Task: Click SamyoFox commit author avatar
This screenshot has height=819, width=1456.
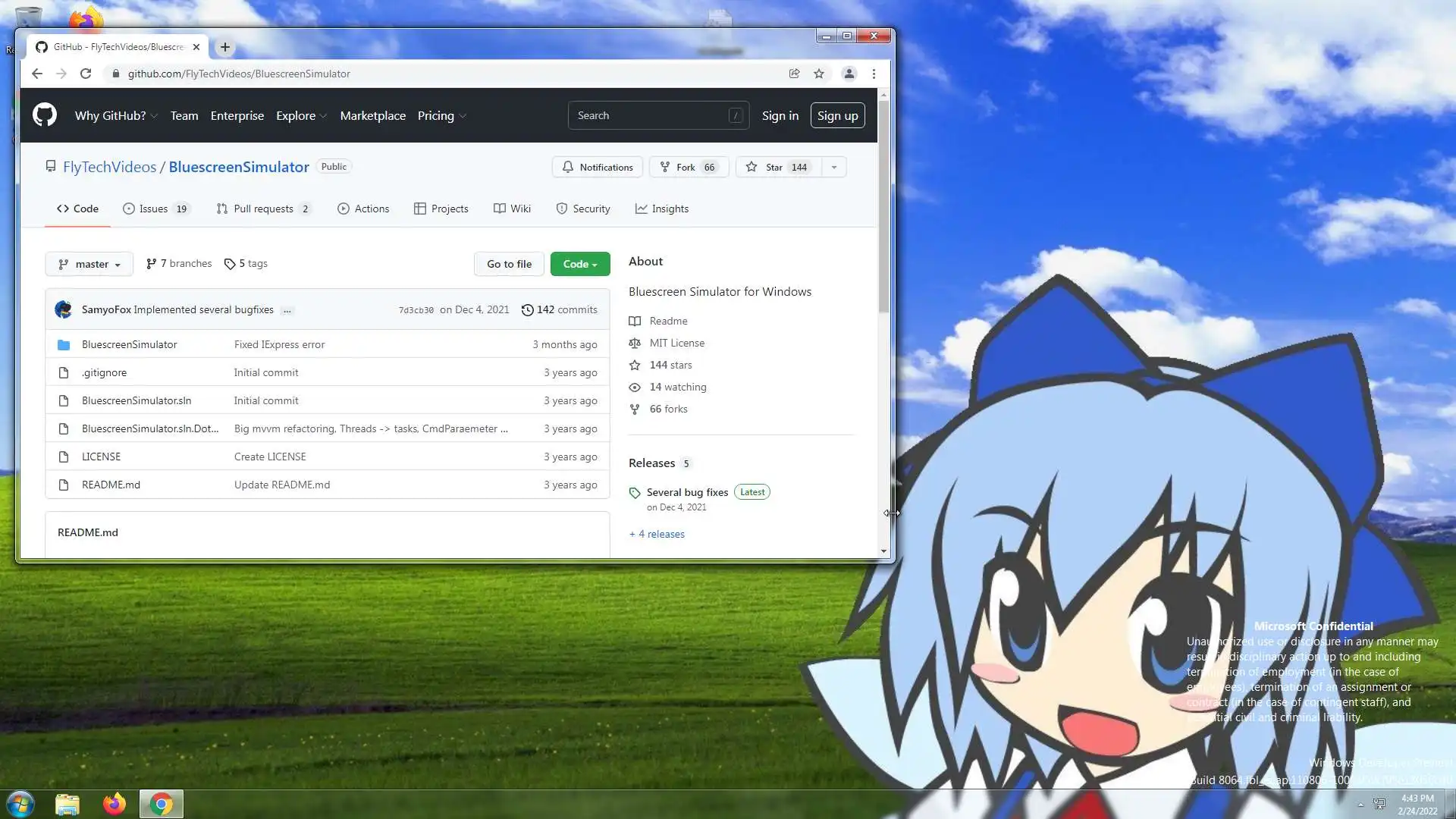Action: (64, 309)
